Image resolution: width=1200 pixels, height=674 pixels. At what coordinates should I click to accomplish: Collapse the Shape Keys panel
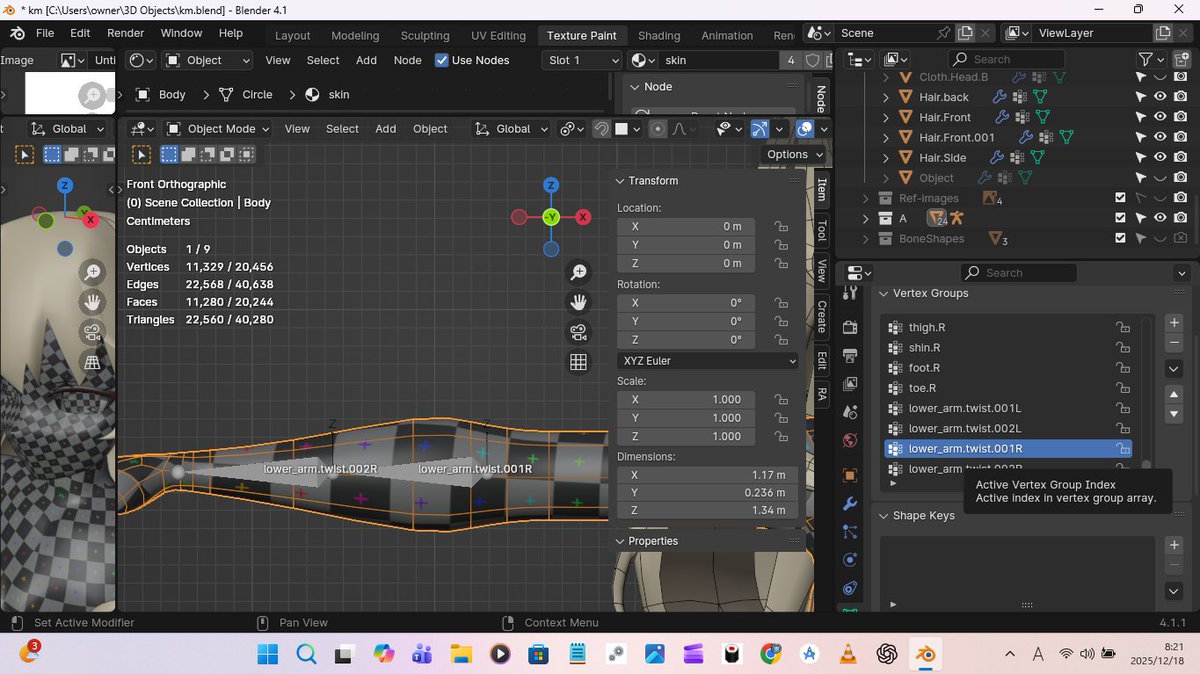884,516
